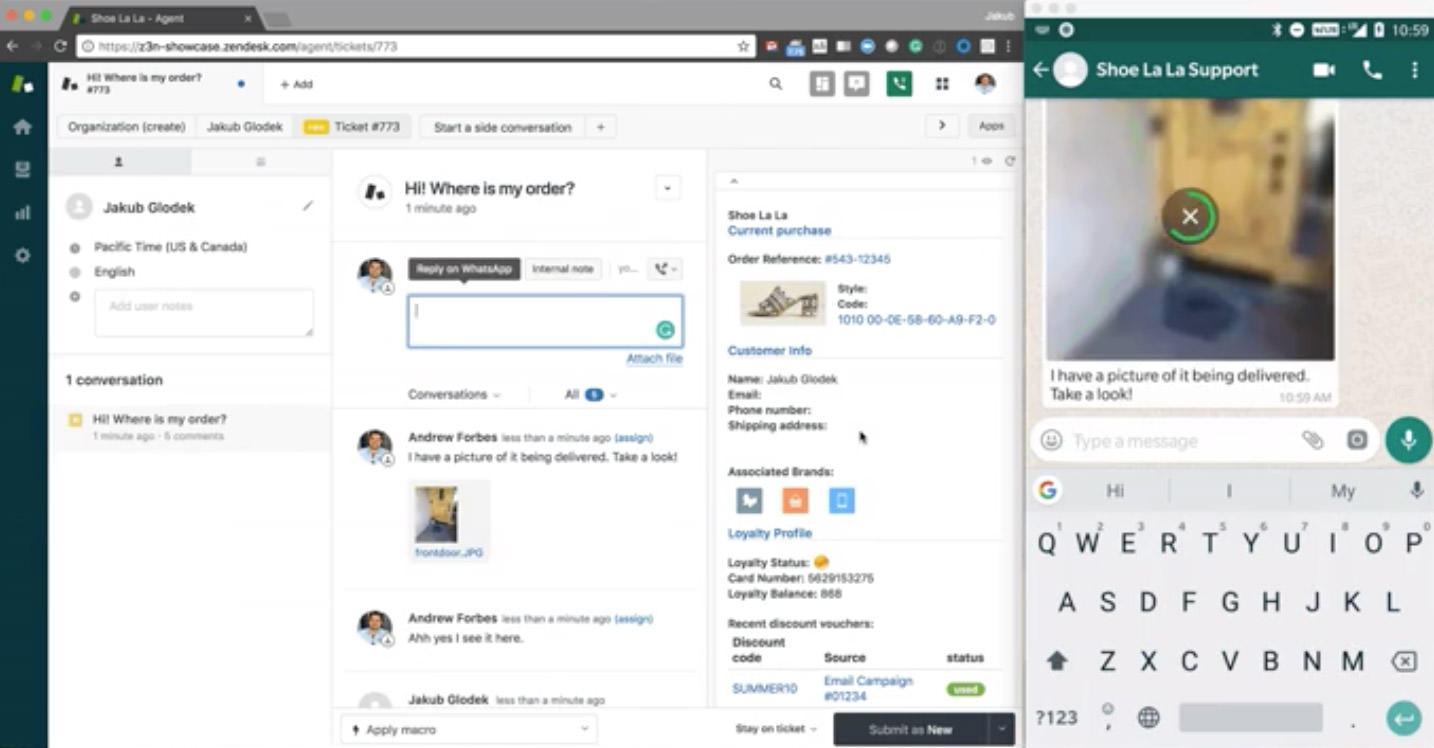This screenshot has height=748, width=1434.
Task: Click the green phone talk icon
Action: [x=899, y=84]
